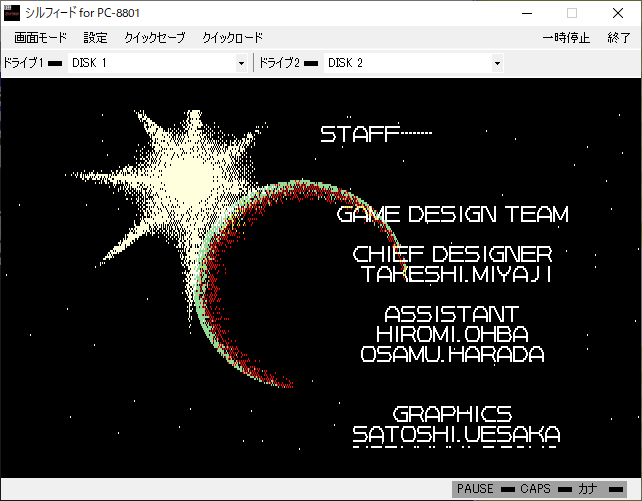Click the CHIEF DESIGNER credit line

point(452,254)
